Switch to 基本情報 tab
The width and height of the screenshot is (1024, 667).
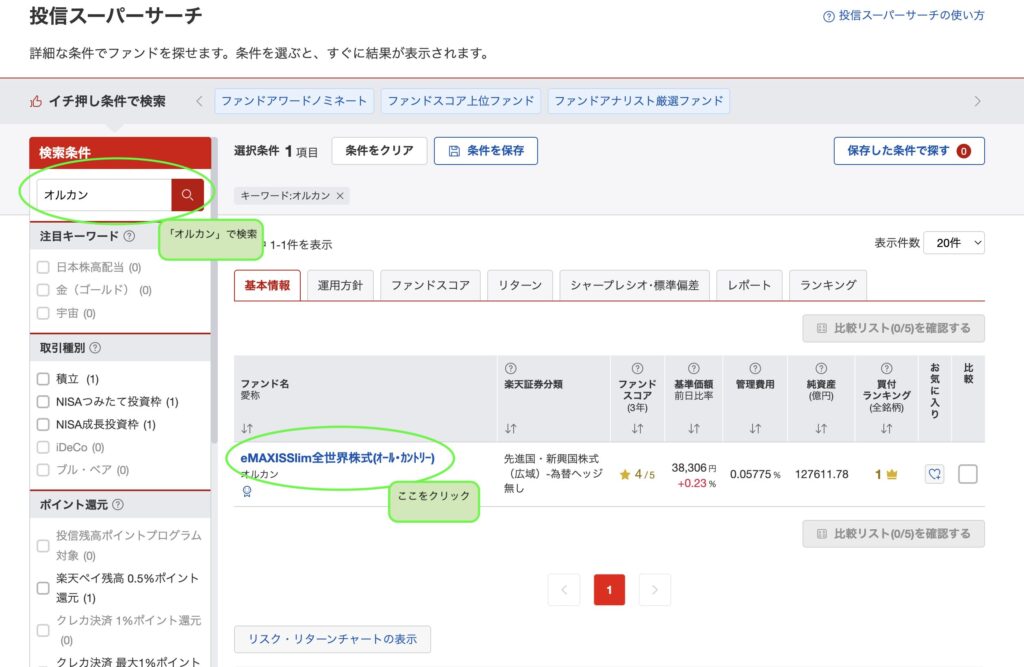(x=267, y=285)
